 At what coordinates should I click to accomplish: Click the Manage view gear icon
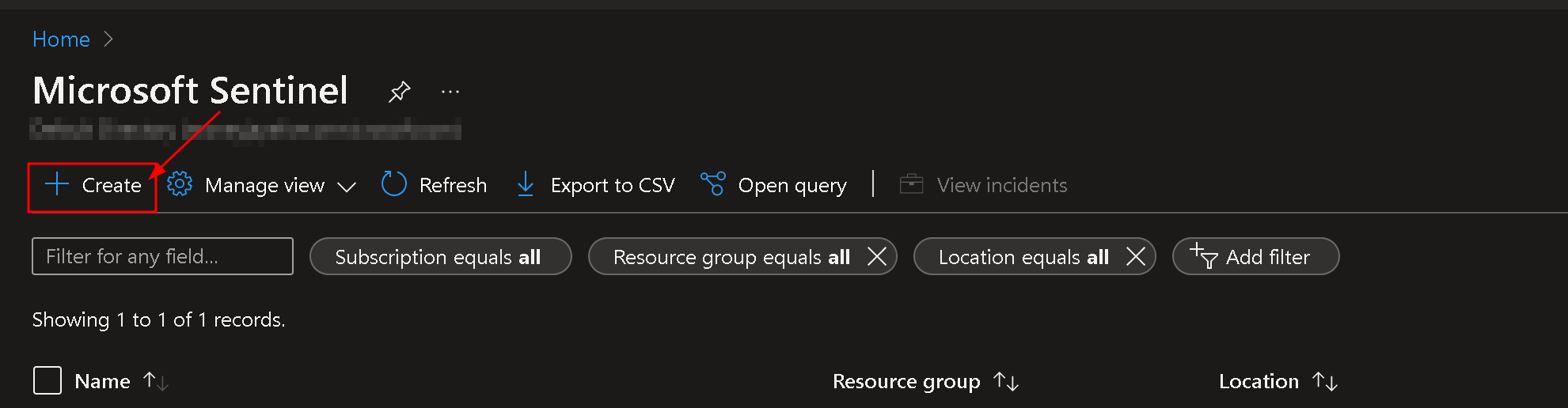(x=180, y=184)
